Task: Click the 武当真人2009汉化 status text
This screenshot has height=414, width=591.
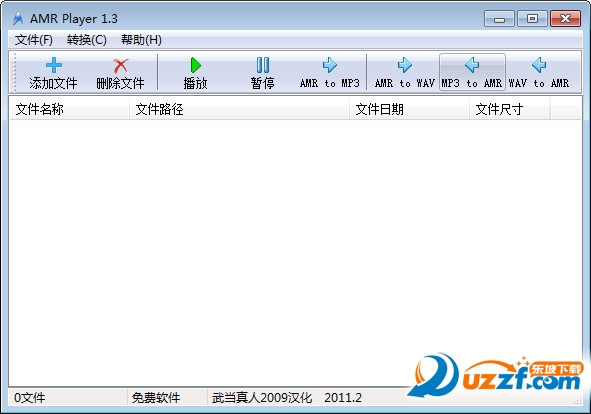Action: (262, 397)
